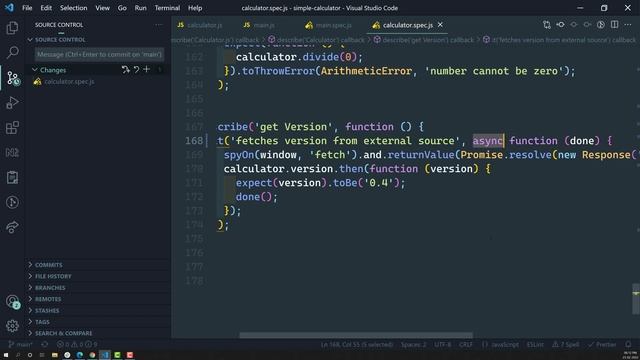Switch to the main.js tab

260,25
